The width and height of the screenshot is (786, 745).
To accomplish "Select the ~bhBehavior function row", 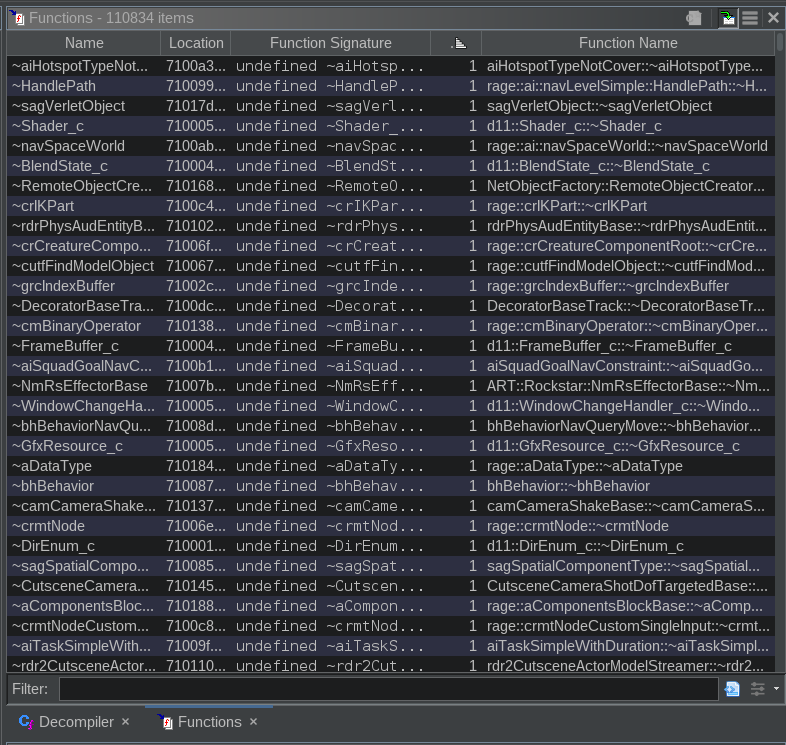I will coord(391,486).
